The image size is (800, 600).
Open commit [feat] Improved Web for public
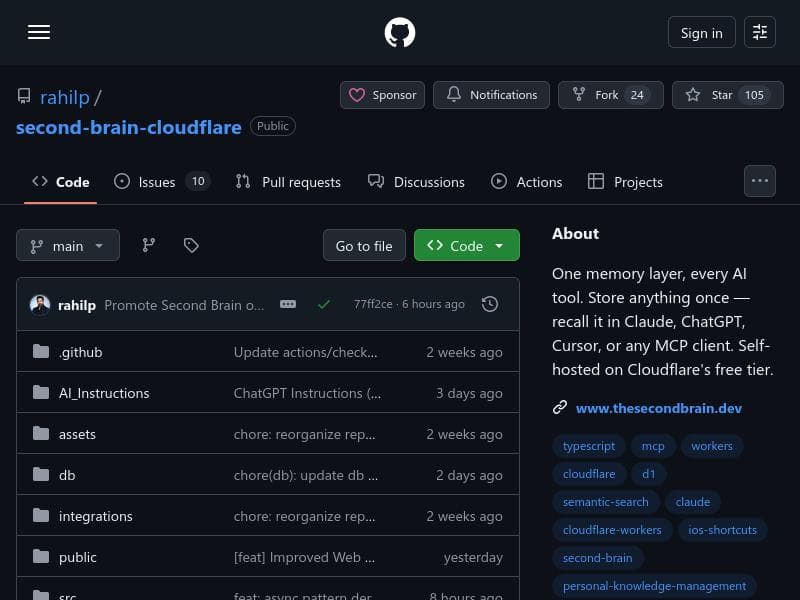point(304,557)
